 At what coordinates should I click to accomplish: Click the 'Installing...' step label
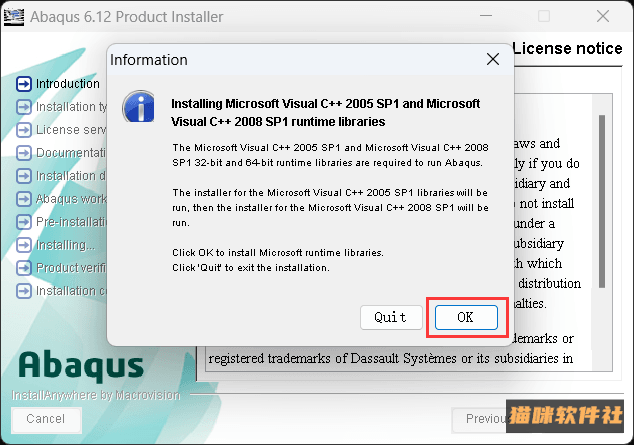[x=66, y=245]
